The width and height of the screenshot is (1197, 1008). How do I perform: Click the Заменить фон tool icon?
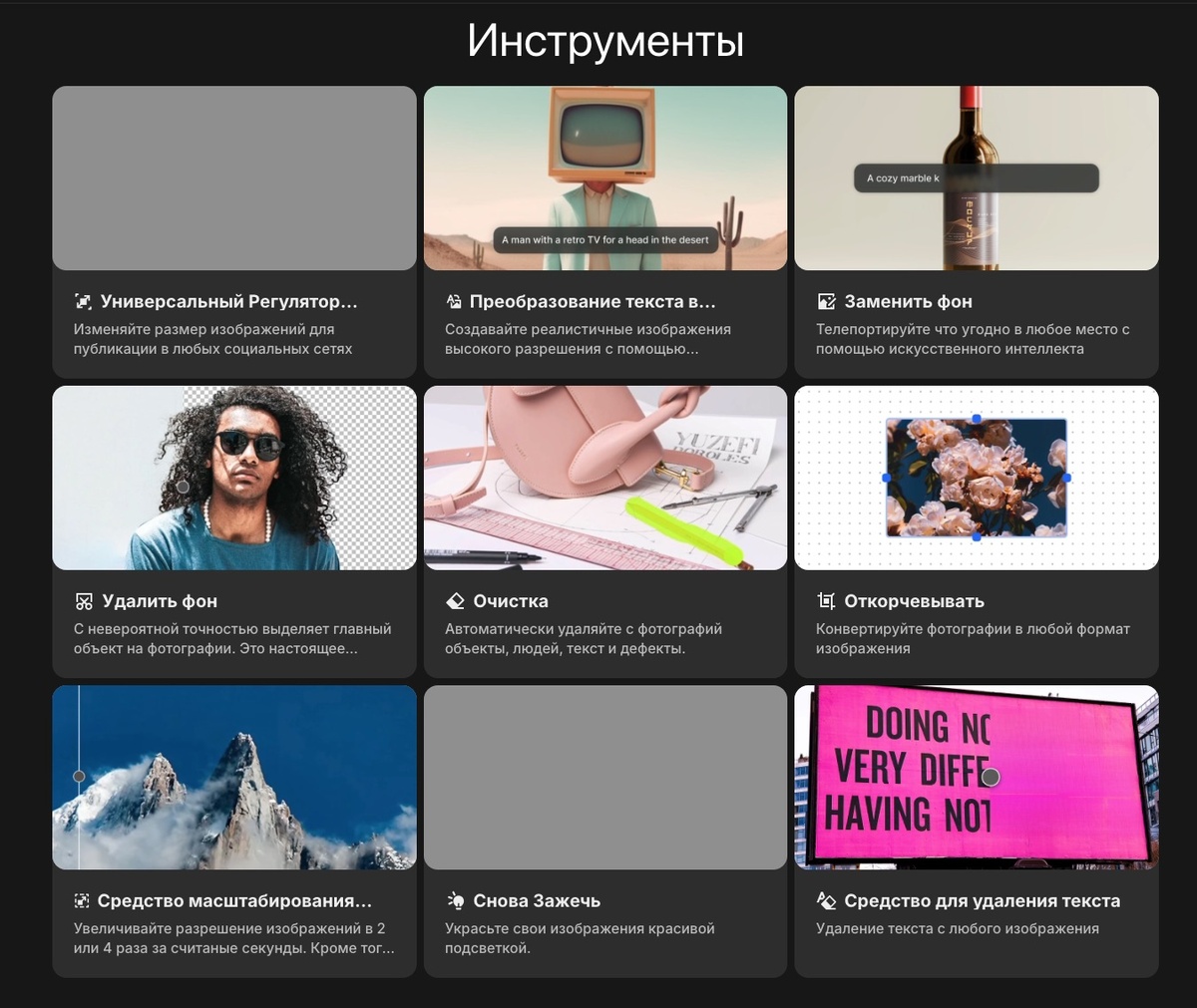[x=826, y=301]
